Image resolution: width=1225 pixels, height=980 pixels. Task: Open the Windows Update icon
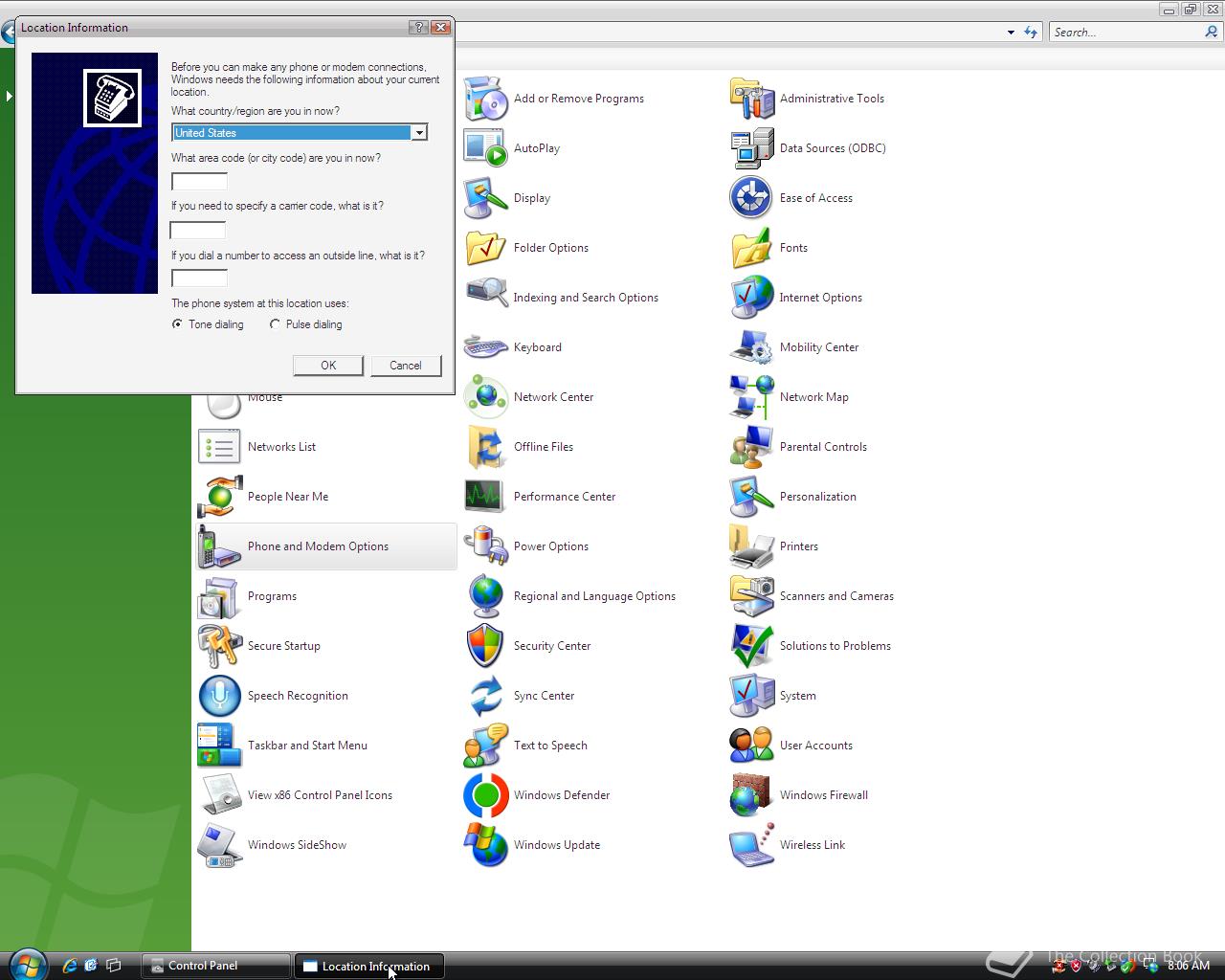coord(486,845)
